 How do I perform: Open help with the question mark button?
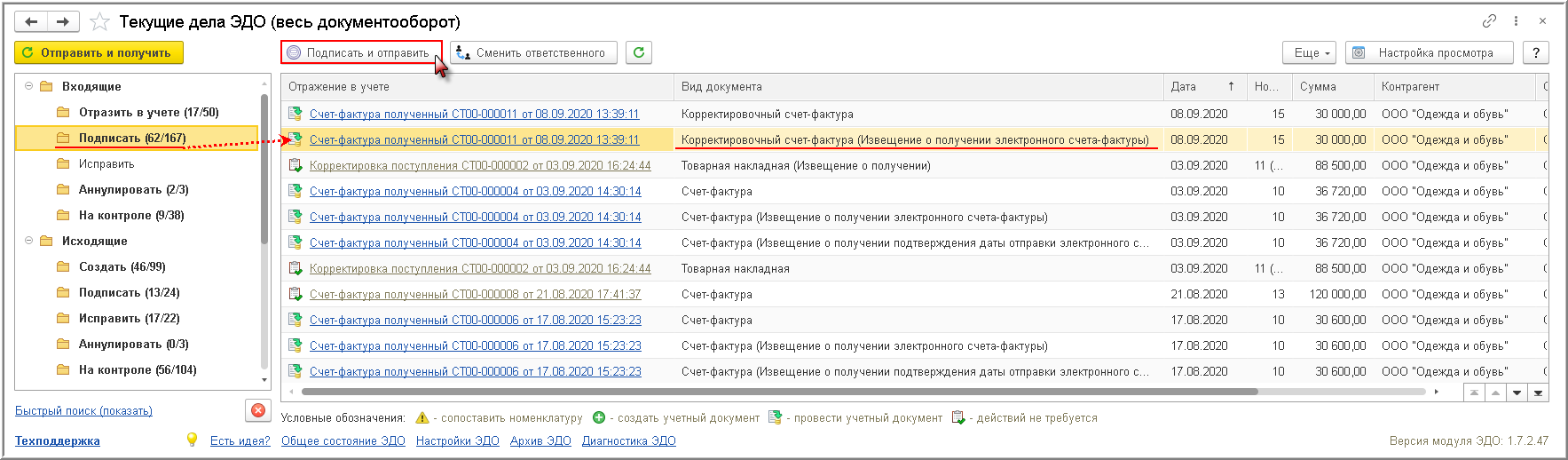tap(1536, 53)
